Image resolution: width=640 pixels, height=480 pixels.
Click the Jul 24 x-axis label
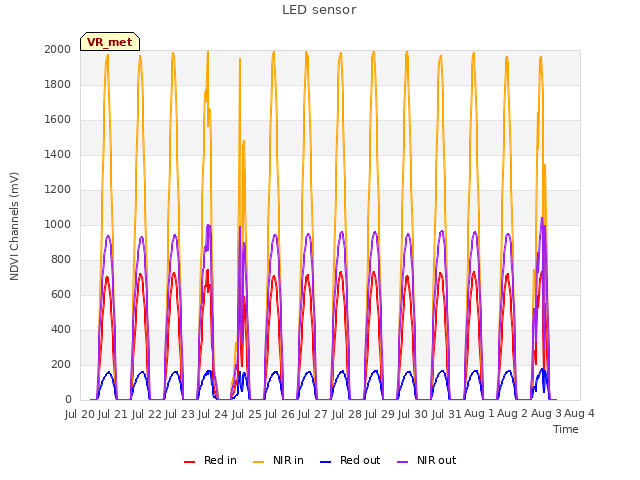(x=213, y=414)
